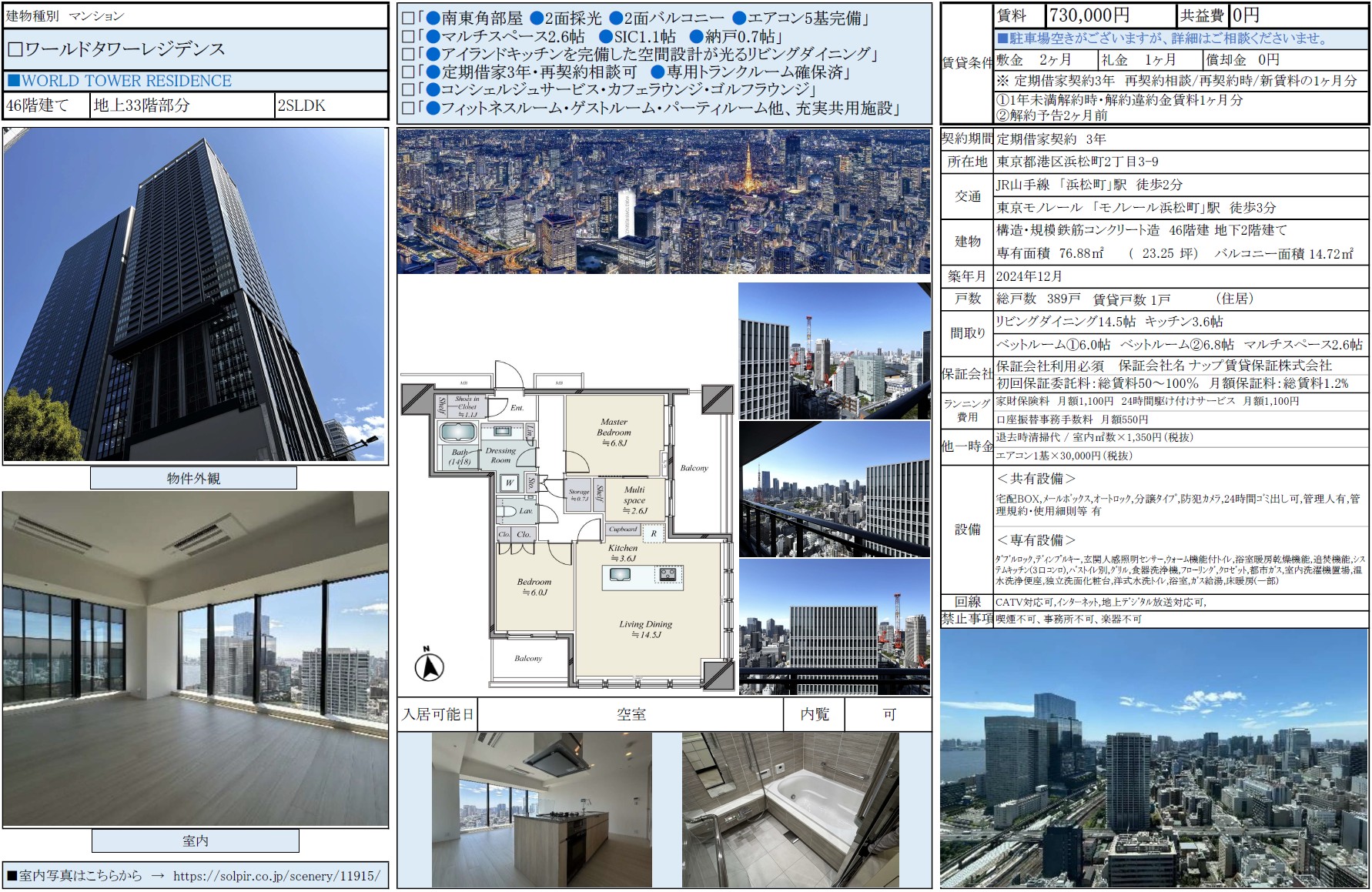Open the Tokyo Tower night view photo
1372x892 pixels.
click(663, 202)
